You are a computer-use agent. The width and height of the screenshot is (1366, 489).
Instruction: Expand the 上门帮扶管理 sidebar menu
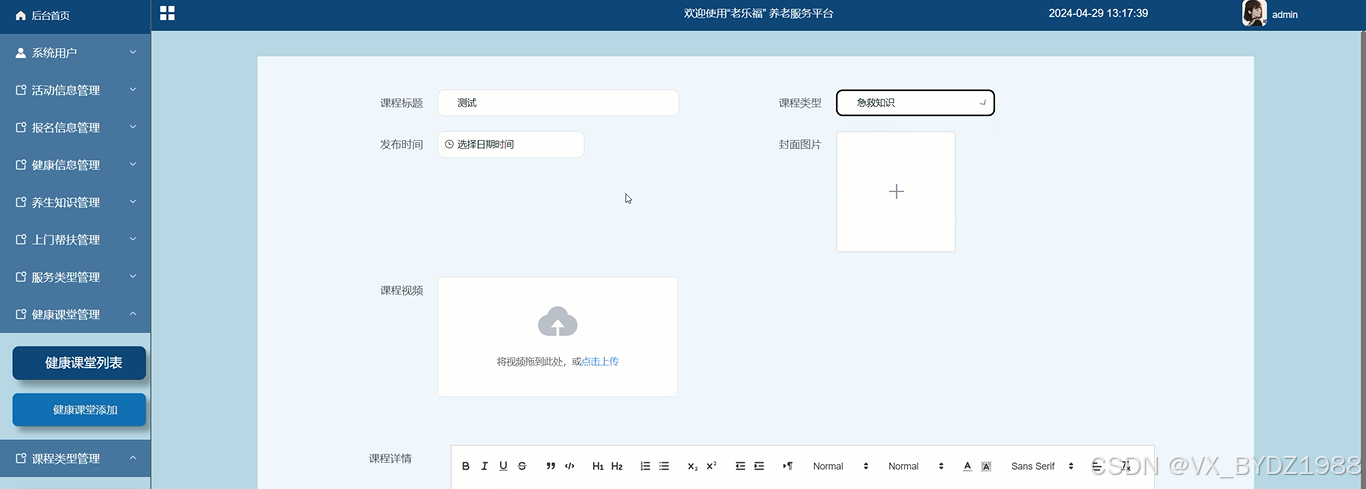pyautogui.click(x=75, y=239)
